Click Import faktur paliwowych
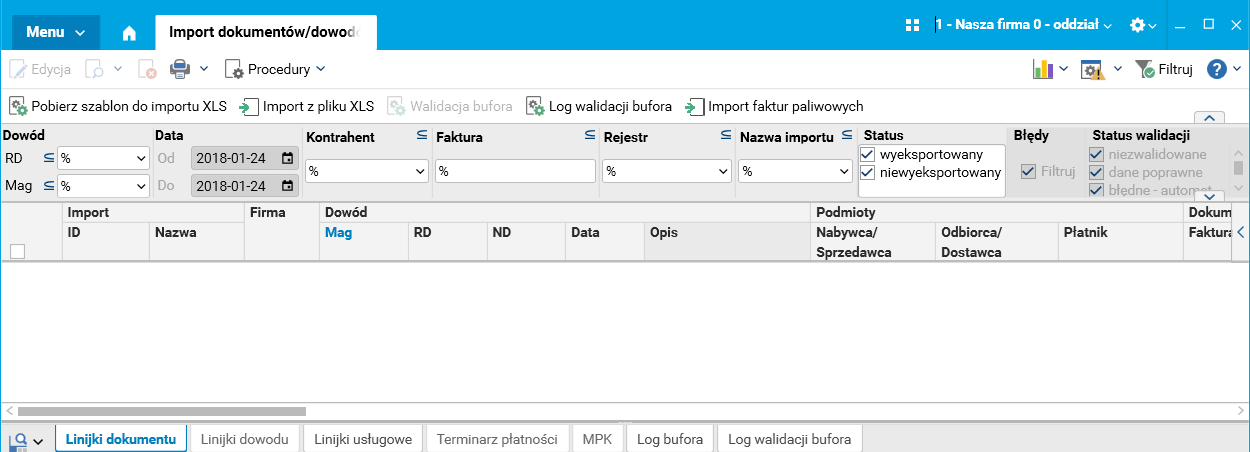The height and width of the screenshot is (452, 1250). [x=774, y=106]
